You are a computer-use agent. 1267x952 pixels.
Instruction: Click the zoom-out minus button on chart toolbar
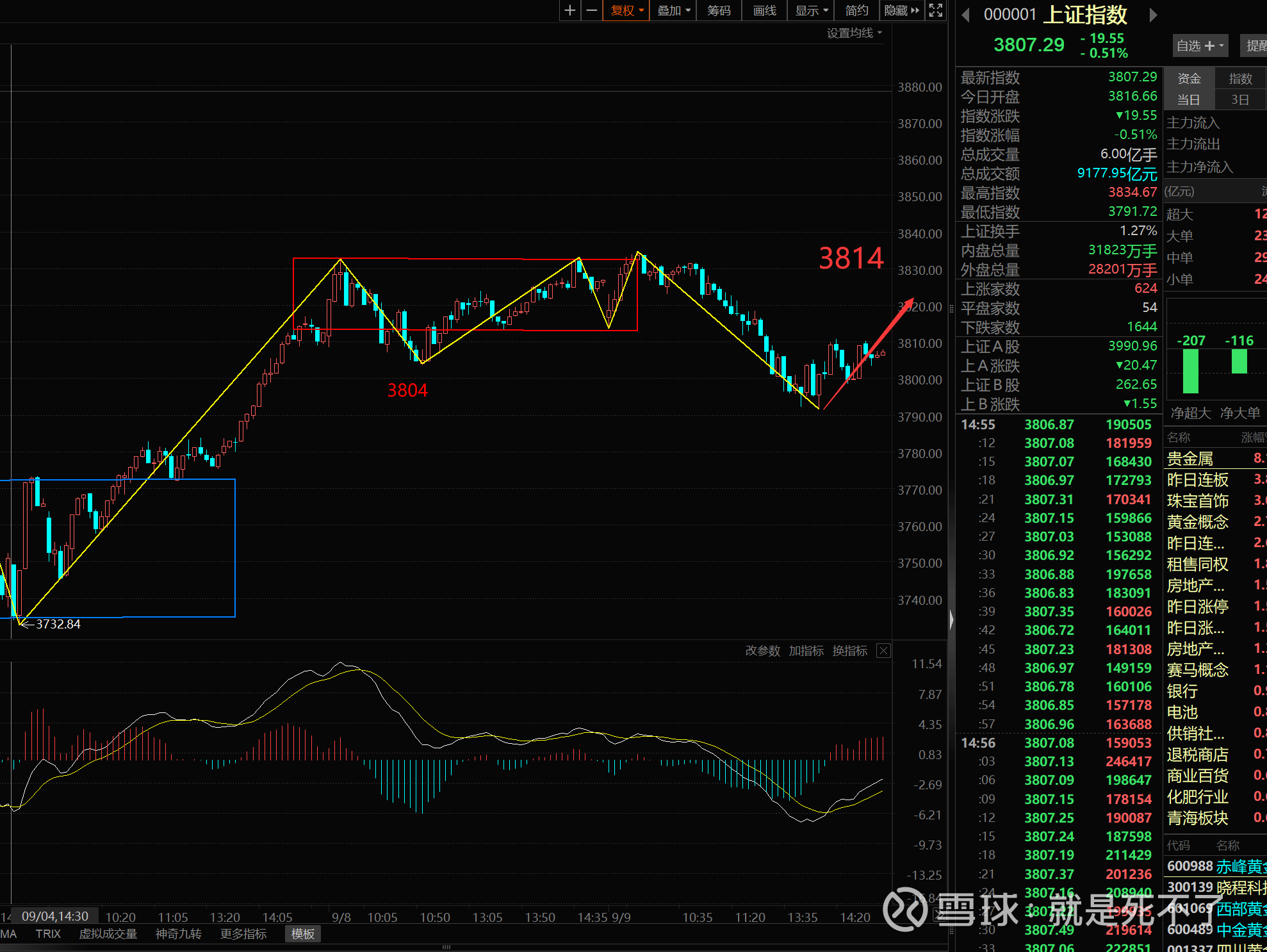pos(592,10)
